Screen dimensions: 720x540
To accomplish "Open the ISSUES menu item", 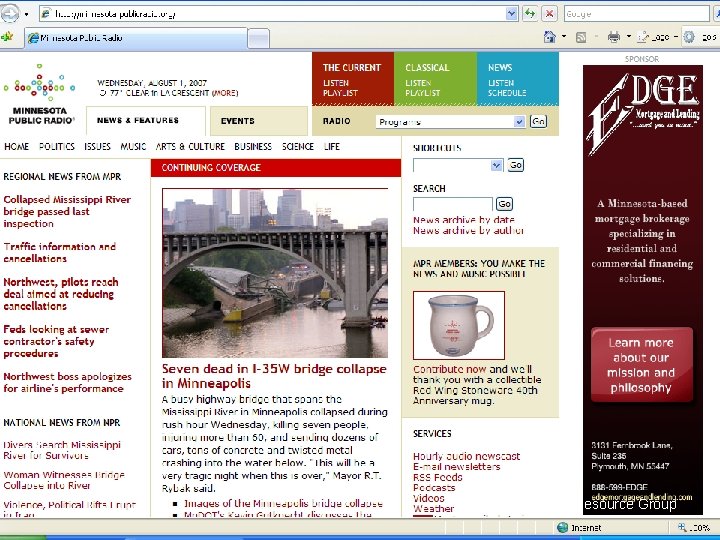I will pos(97,146).
